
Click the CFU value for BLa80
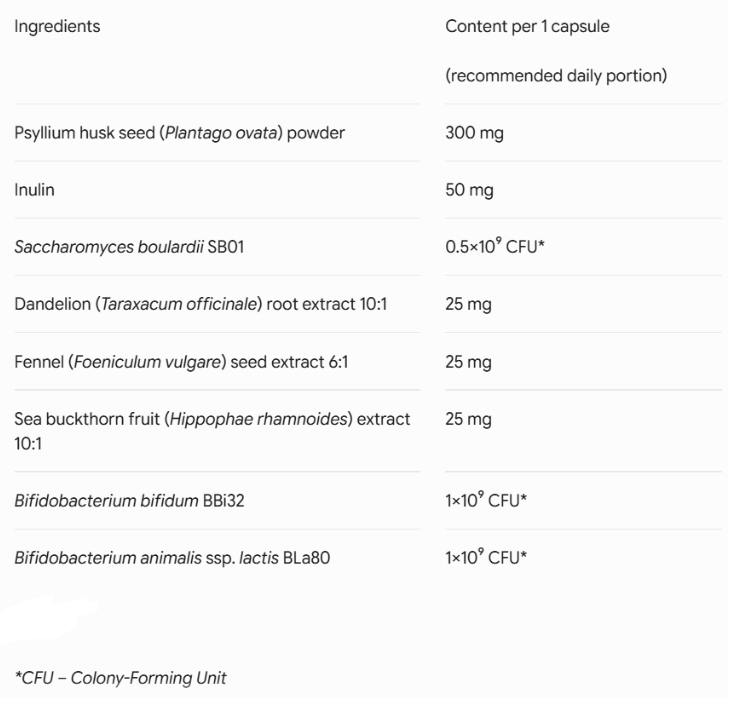pos(486,557)
